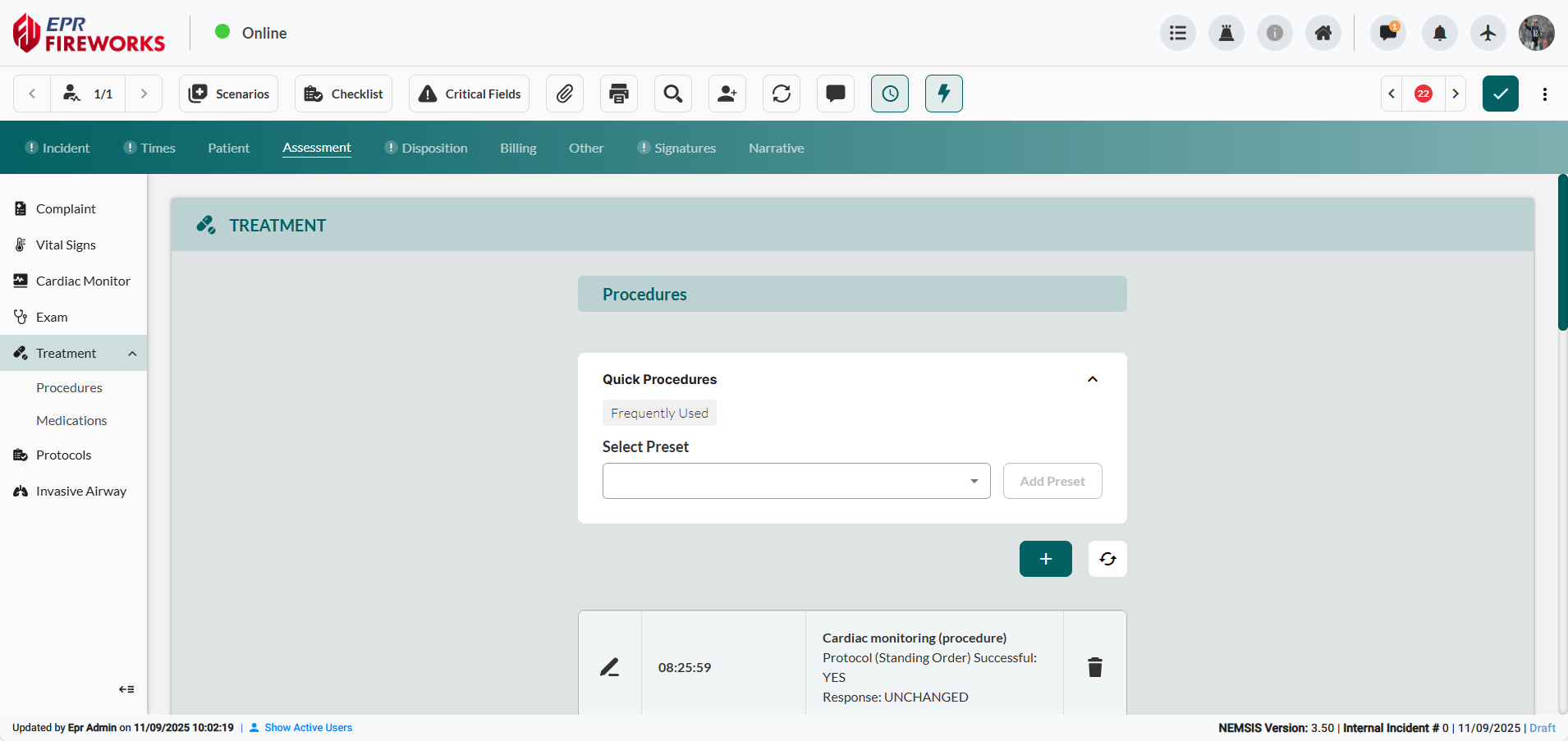Click the pencil icon to edit cardiac monitoring
The image size is (1568, 741).
coord(610,667)
